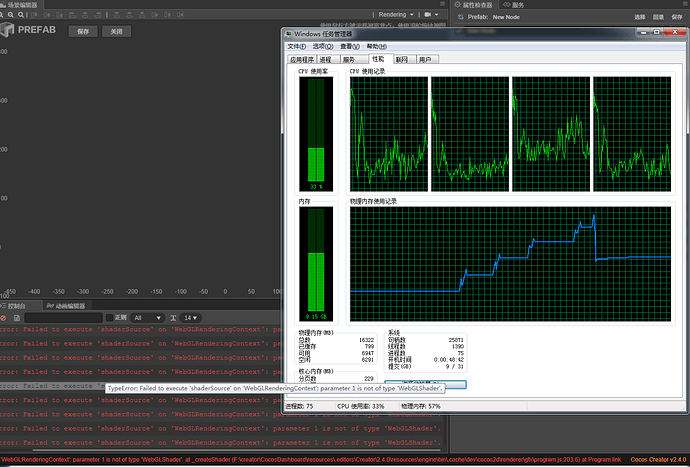
Task: Click the paged memory value 229
Action: pos(369,379)
